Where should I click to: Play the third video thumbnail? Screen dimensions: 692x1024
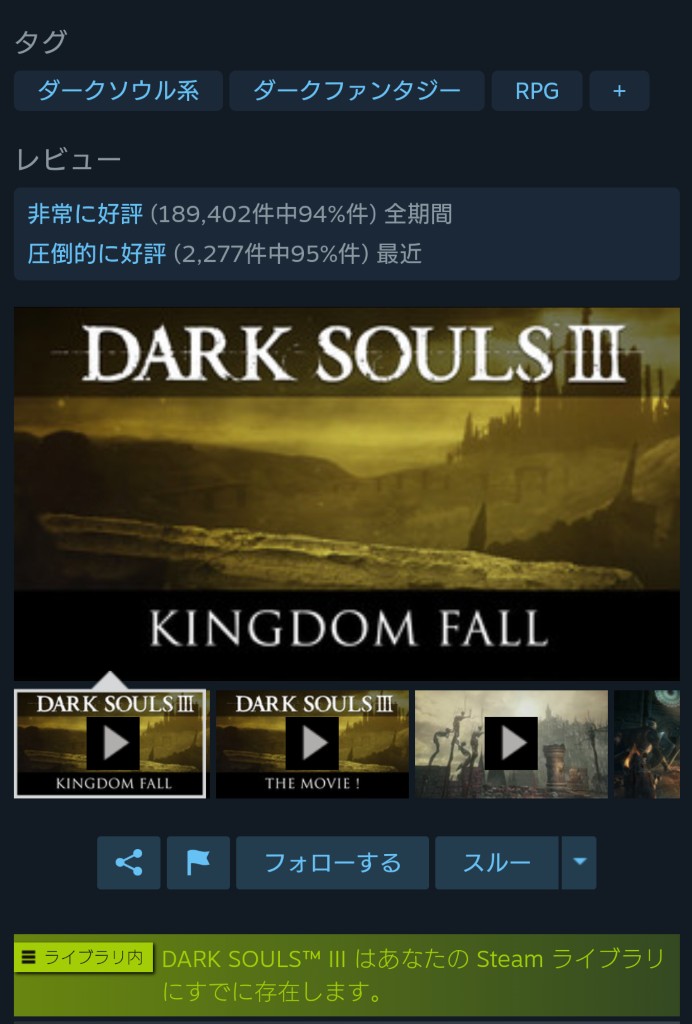coord(511,744)
